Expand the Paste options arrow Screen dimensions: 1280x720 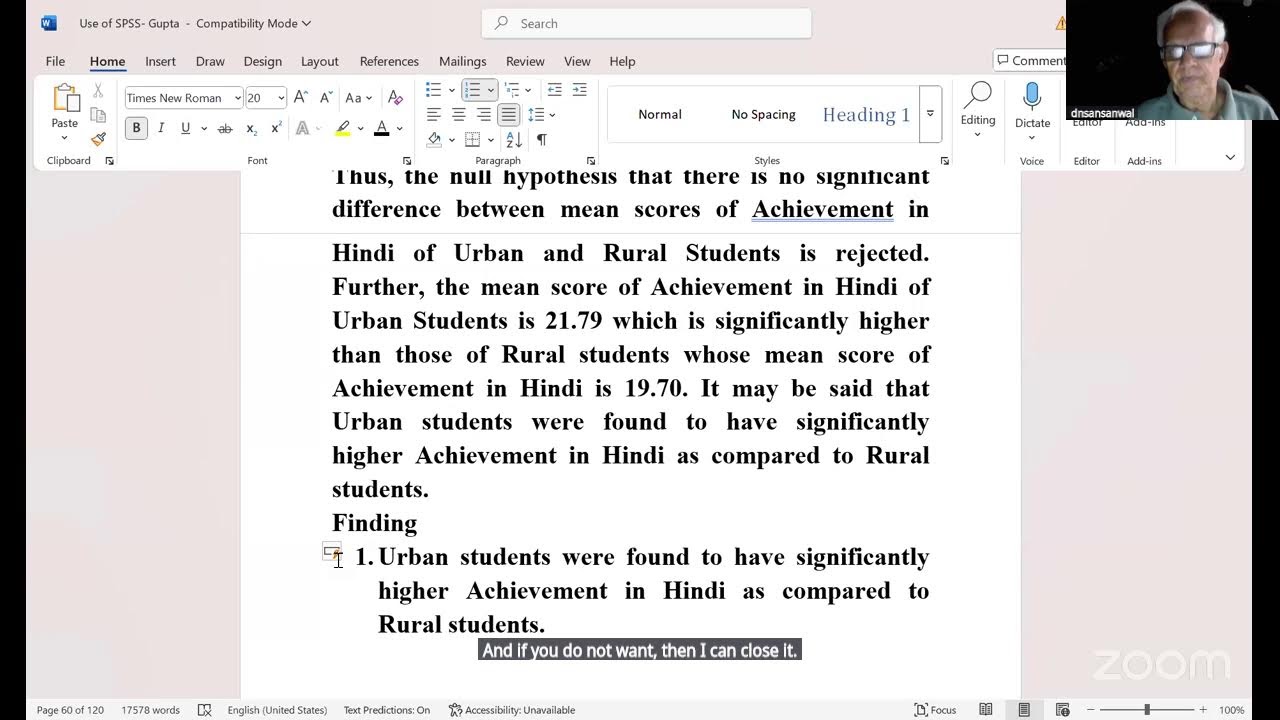pyautogui.click(x=65, y=138)
